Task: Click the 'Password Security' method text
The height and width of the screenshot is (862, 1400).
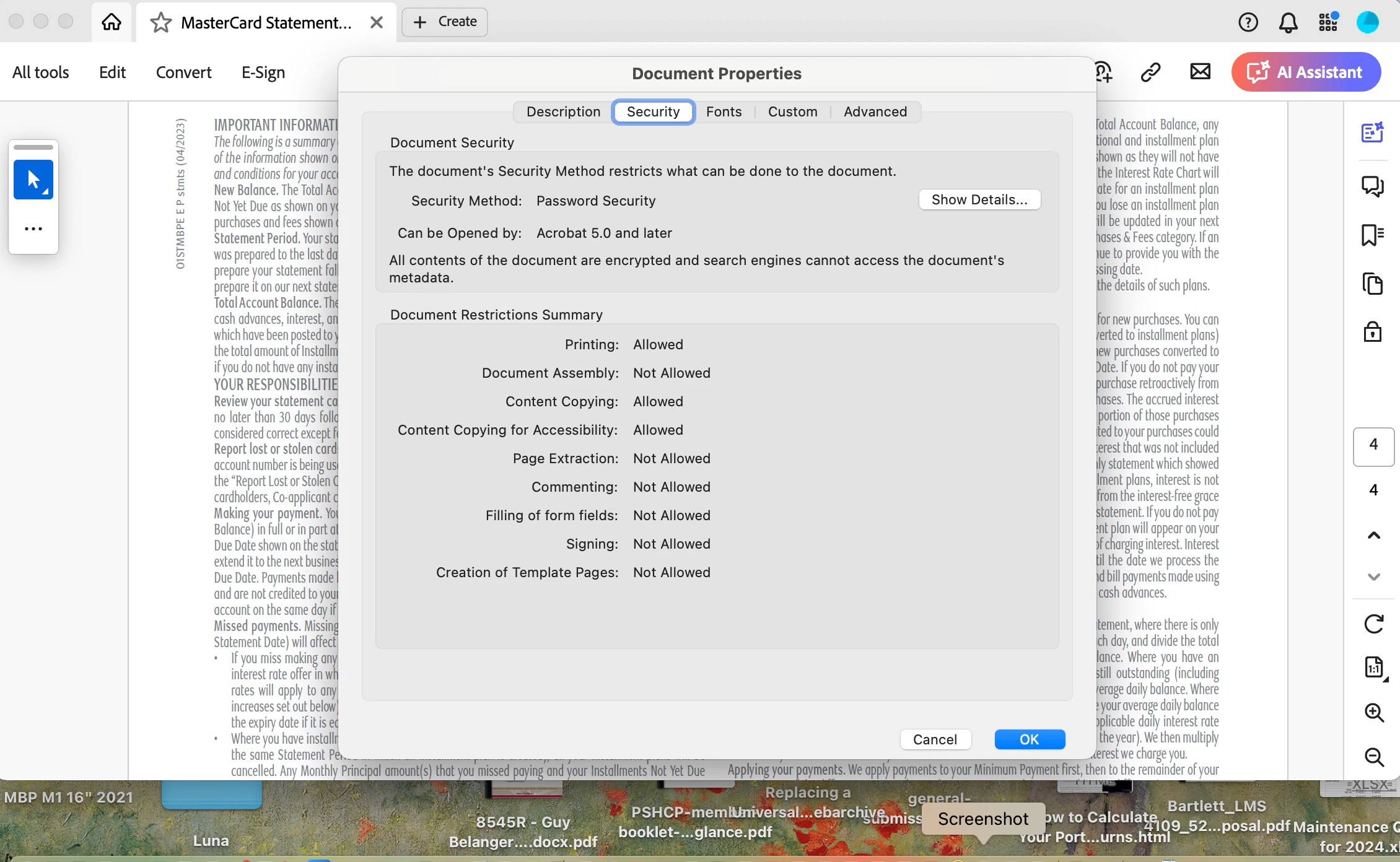Action: click(596, 201)
